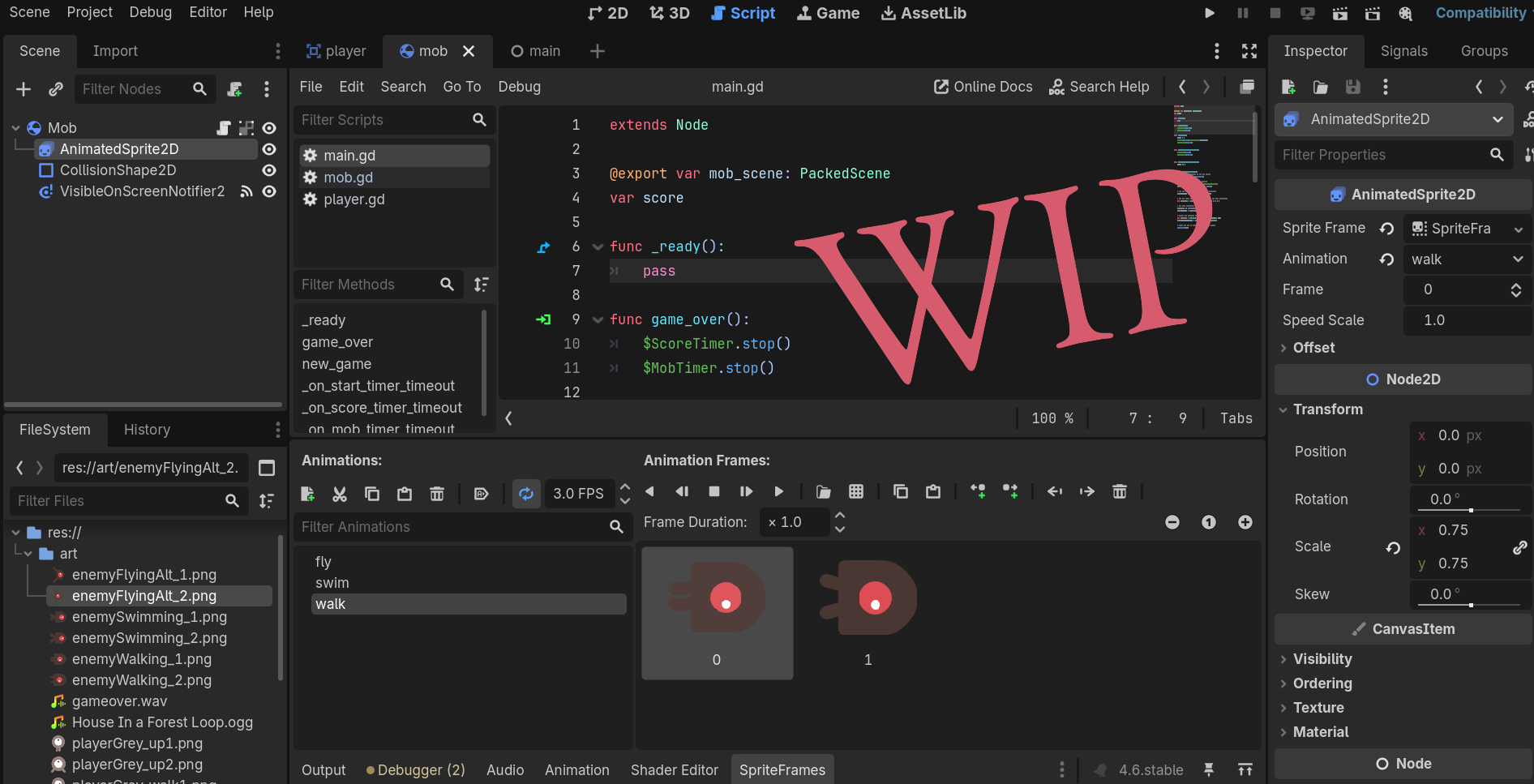This screenshot has width=1534, height=784.
Task: Collapse the Transform section
Action: (x=1327, y=409)
